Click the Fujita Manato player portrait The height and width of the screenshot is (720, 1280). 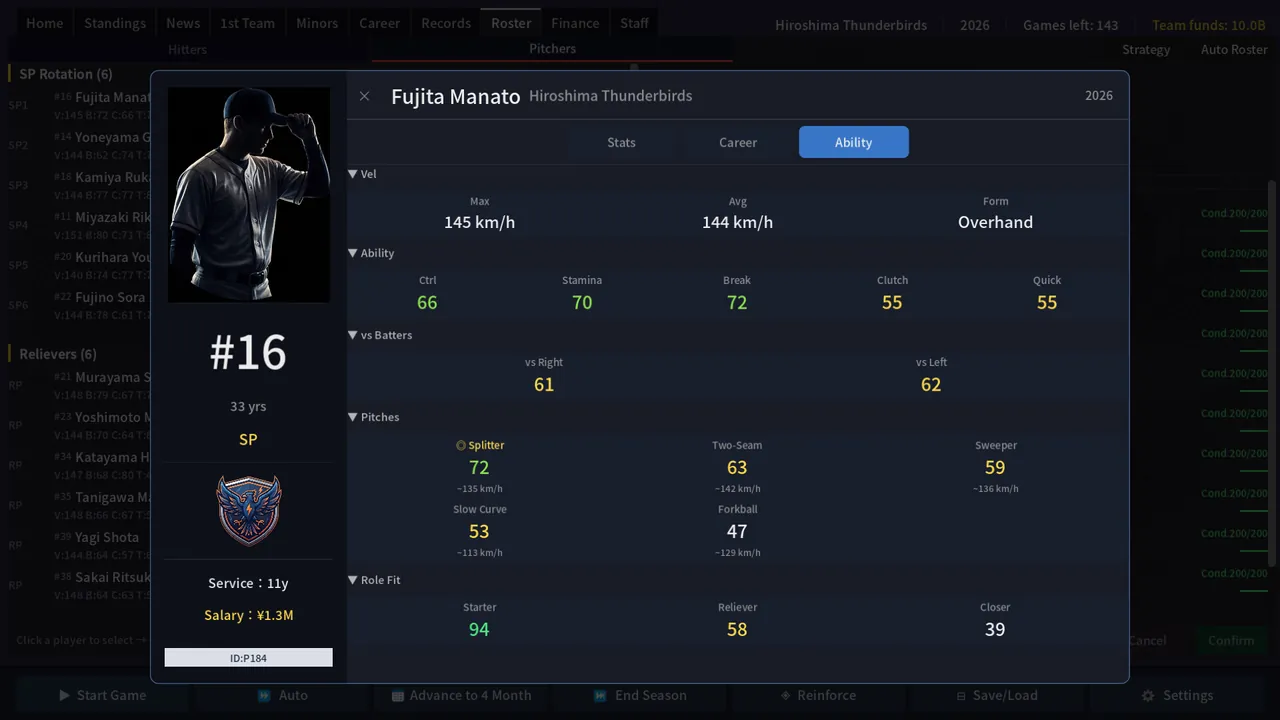pyautogui.click(x=249, y=194)
